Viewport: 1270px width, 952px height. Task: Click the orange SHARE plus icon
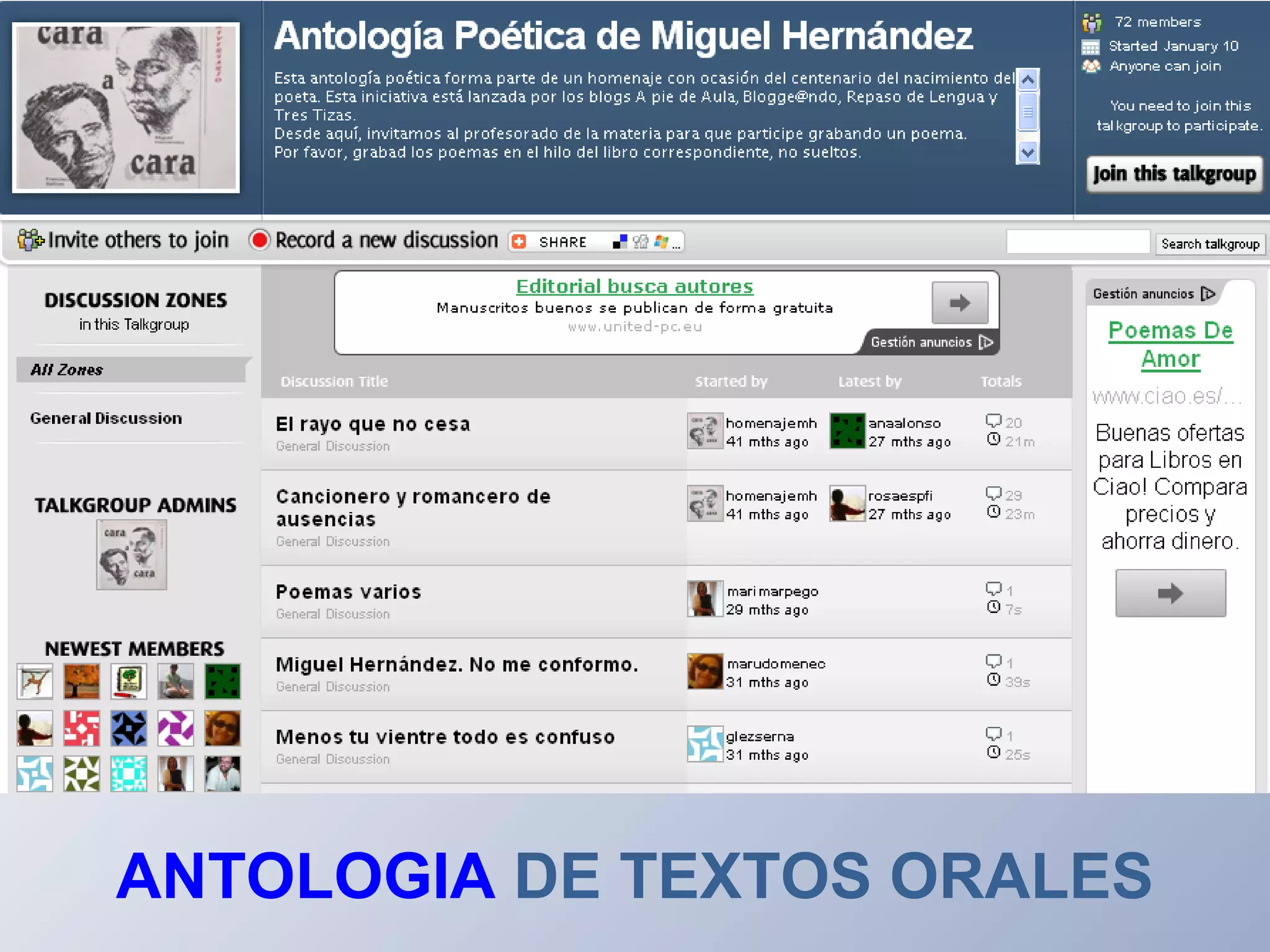coord(519,242)
